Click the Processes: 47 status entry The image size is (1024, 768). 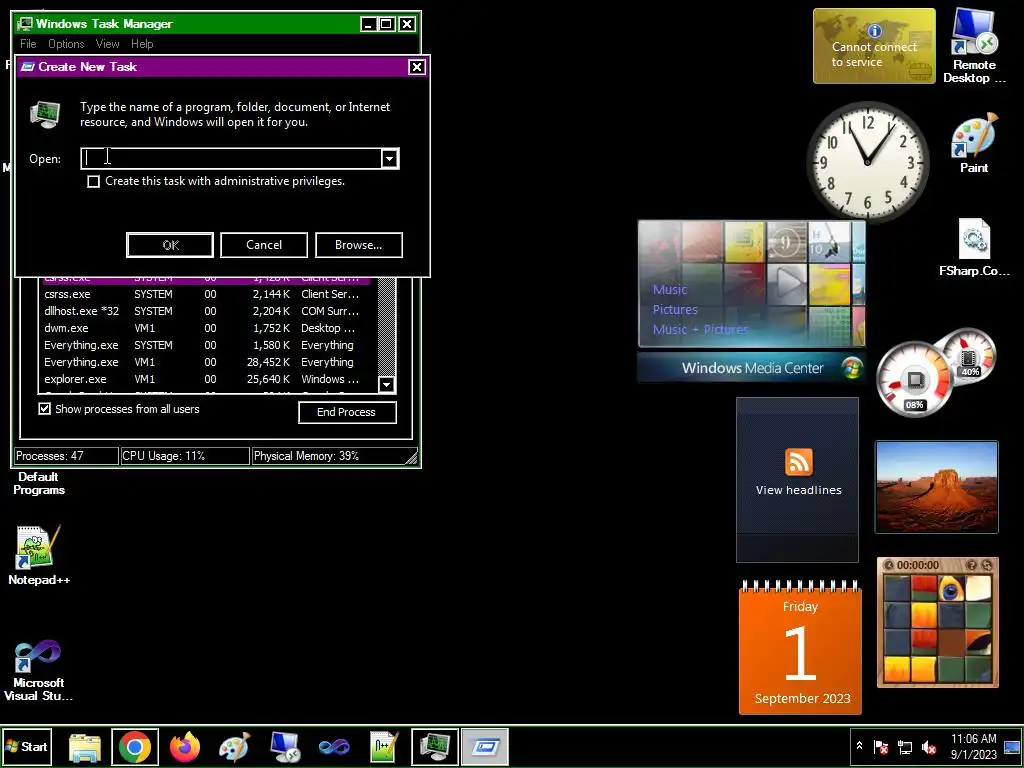click(66, 456)
